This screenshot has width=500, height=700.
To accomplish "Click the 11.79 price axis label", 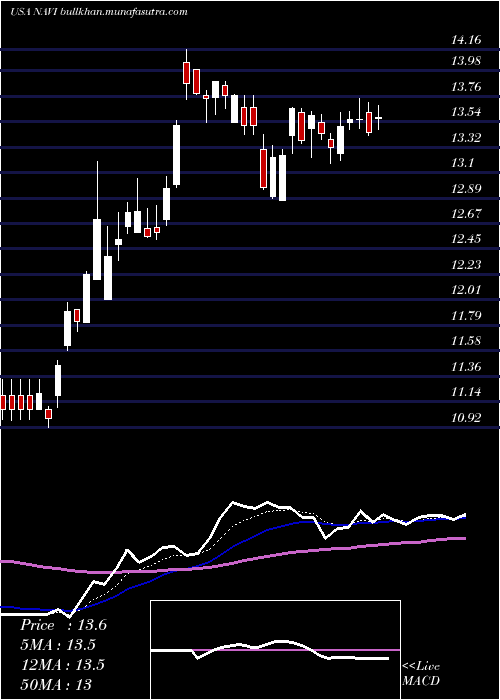I will (x=466, y=316).
